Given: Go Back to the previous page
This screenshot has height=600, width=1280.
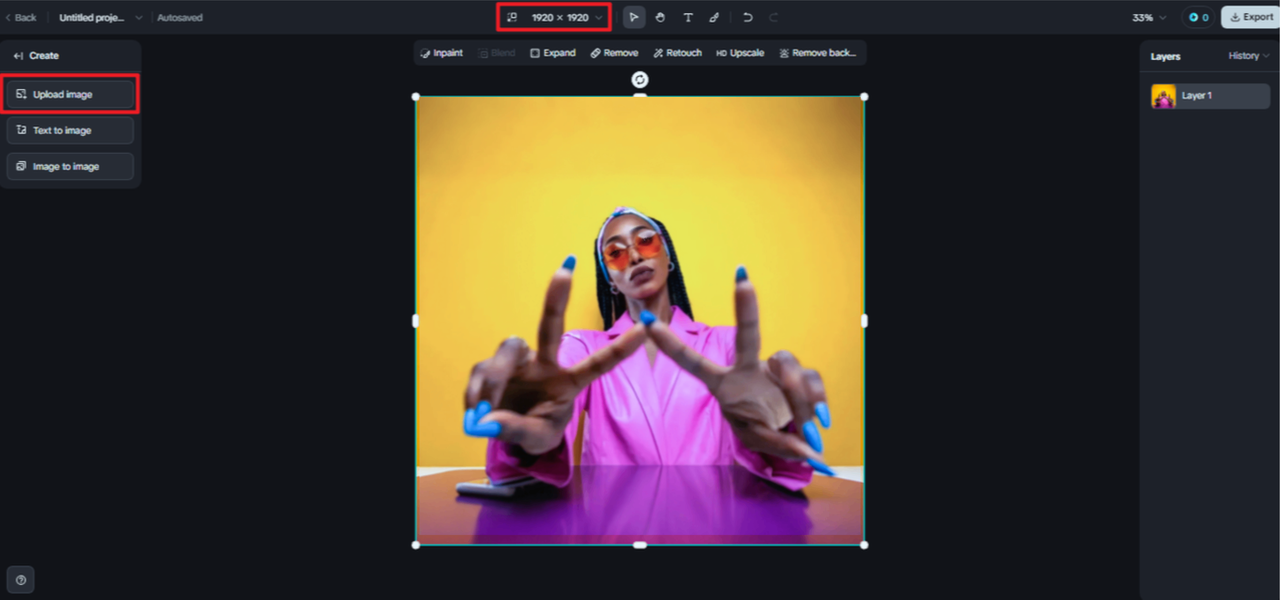Looking at the screenshot, I should tap(20, 18).
